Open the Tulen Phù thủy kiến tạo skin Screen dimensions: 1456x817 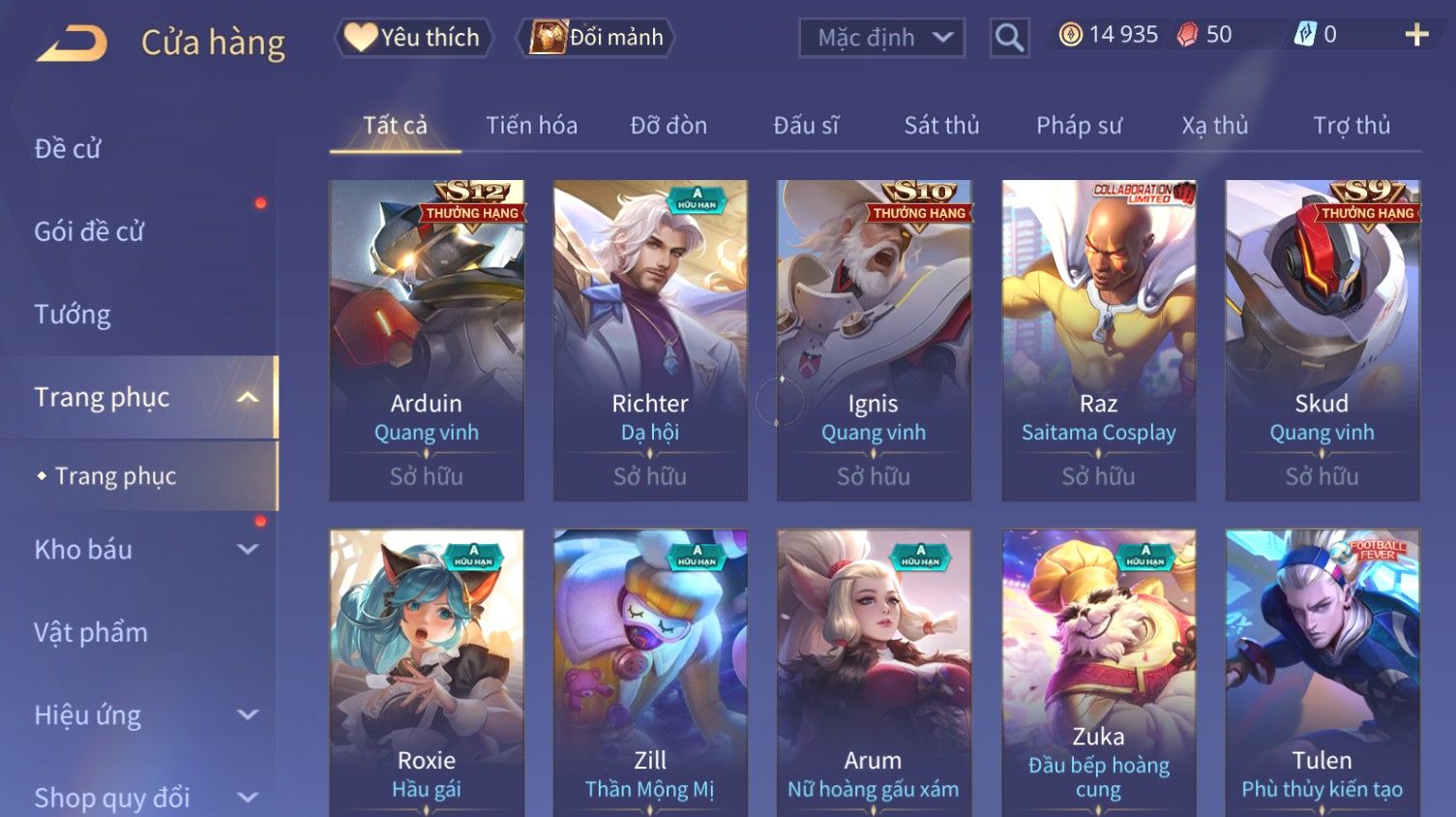click(x=1322, y=673)
